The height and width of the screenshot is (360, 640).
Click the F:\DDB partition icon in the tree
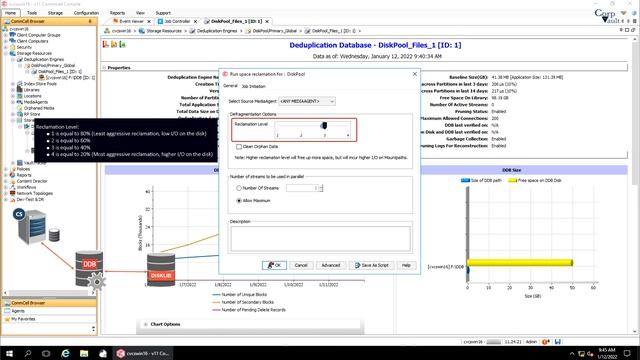pos(41,78)
